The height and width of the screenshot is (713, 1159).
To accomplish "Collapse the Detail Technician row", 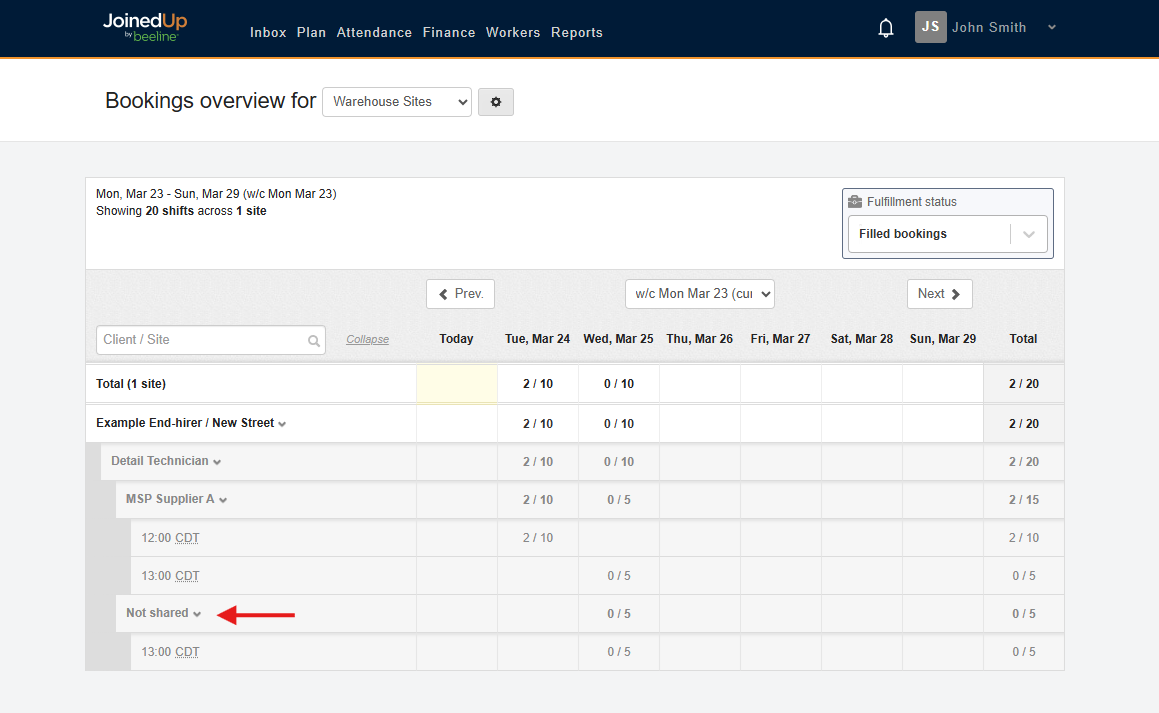I will [218, 460].
